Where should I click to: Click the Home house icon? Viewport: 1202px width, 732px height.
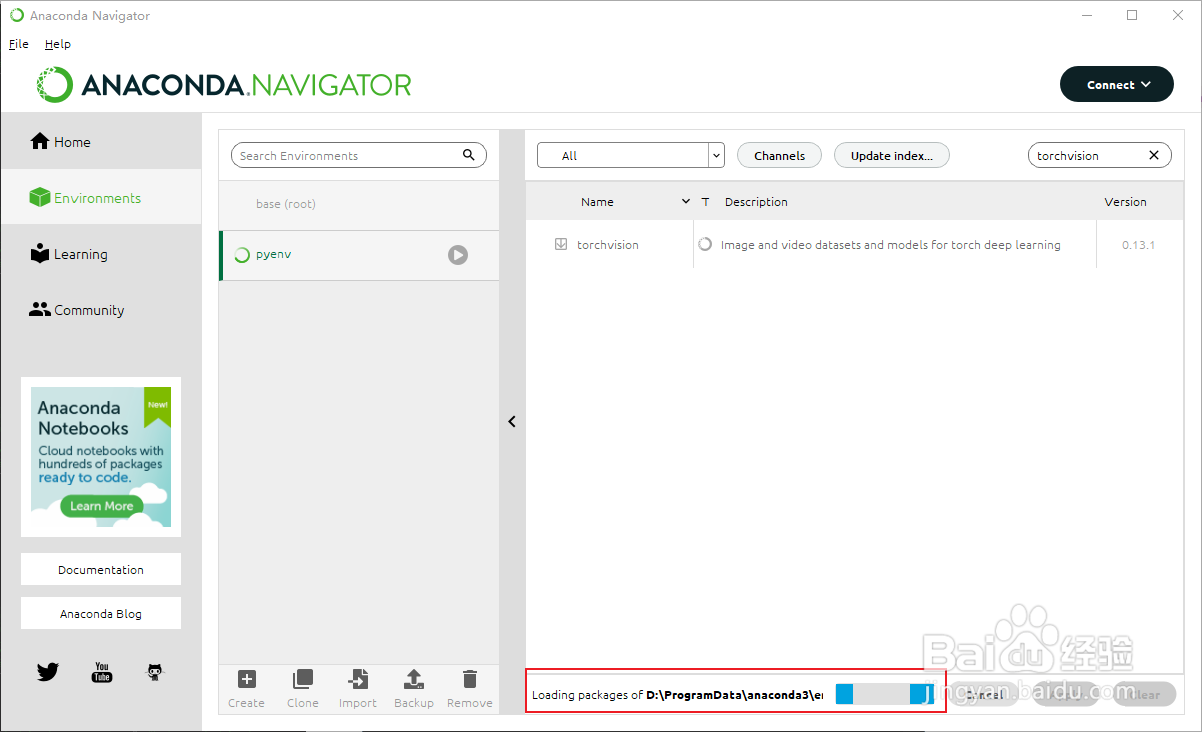tap(40, 141)
